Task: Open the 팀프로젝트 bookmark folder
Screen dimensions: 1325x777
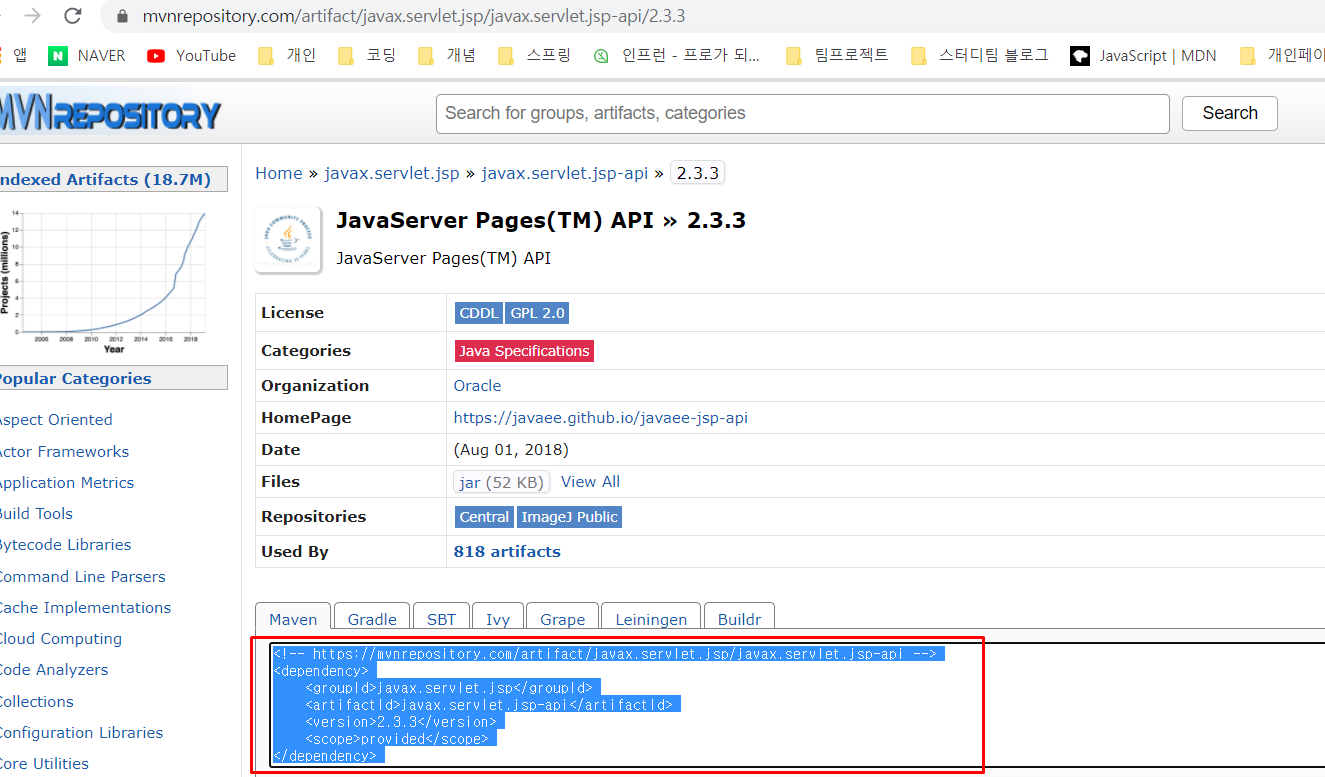Action: pyautogui.click(x=837, y=56)
